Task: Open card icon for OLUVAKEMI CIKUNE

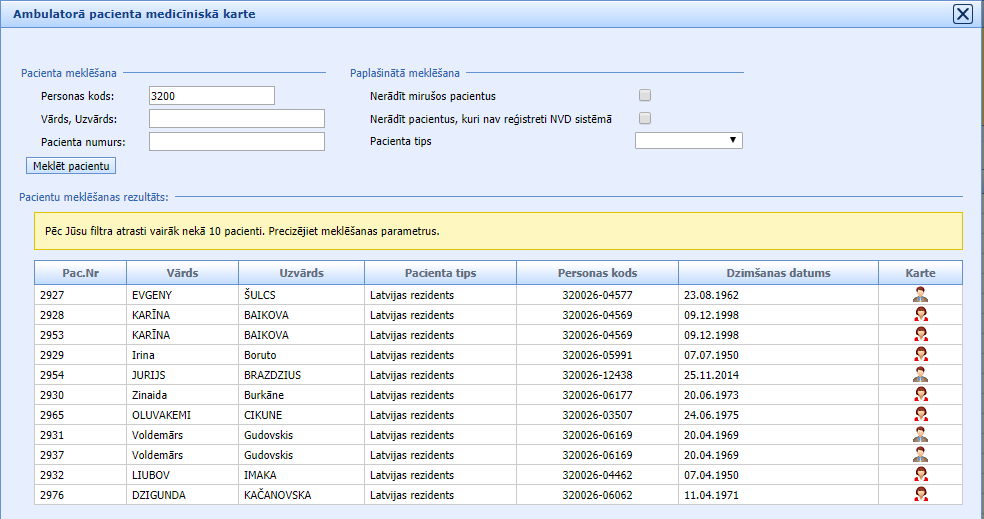Action: [920, 414]
